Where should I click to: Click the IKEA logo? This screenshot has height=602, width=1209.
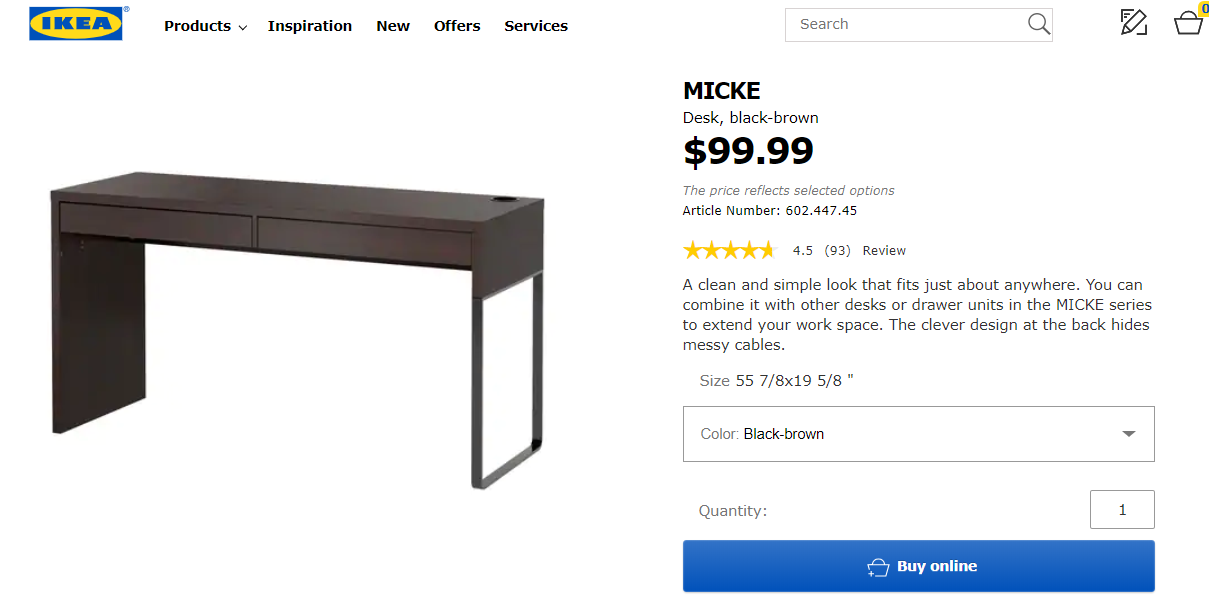(x=76, y=24)
